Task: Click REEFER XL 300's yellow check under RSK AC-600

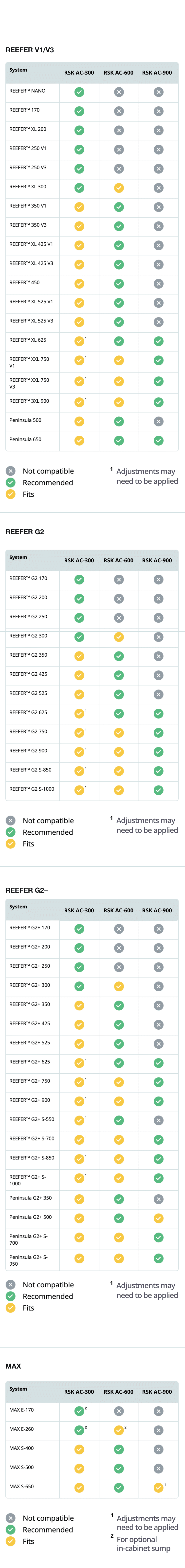Action: pyautogui.click(x=119, y=188)
